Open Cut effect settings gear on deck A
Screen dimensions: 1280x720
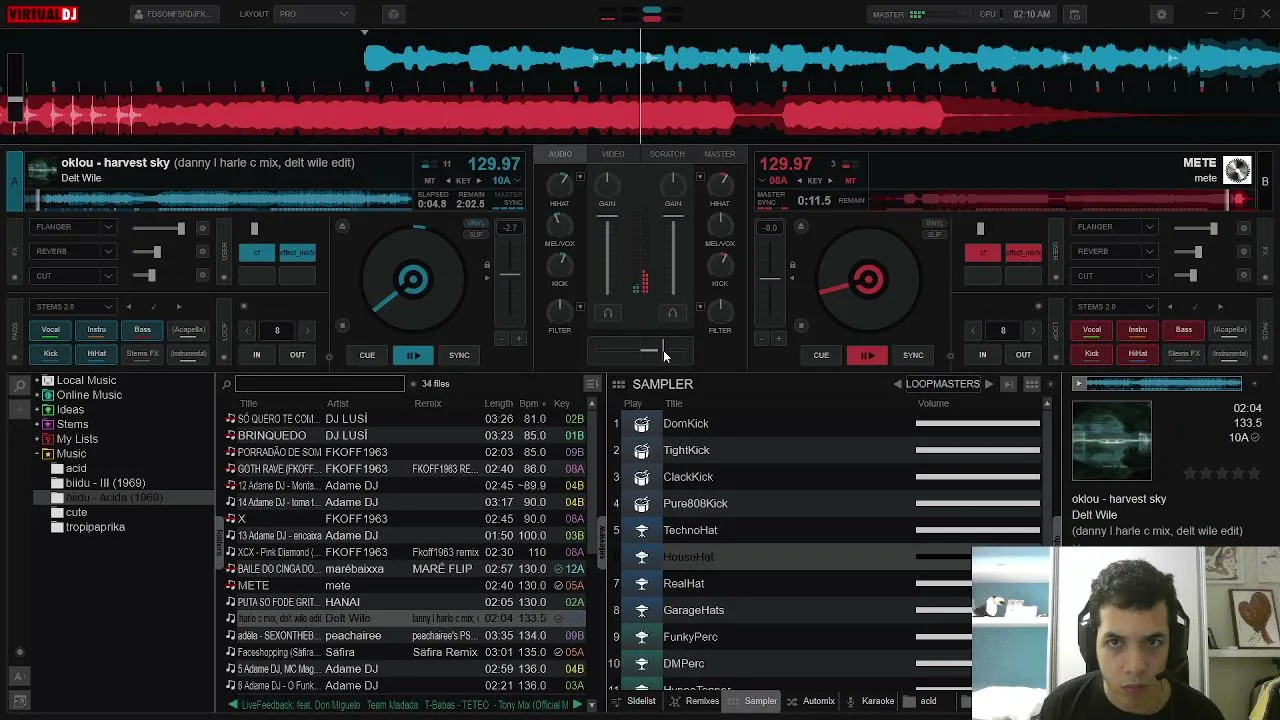(x=202, y=276)
